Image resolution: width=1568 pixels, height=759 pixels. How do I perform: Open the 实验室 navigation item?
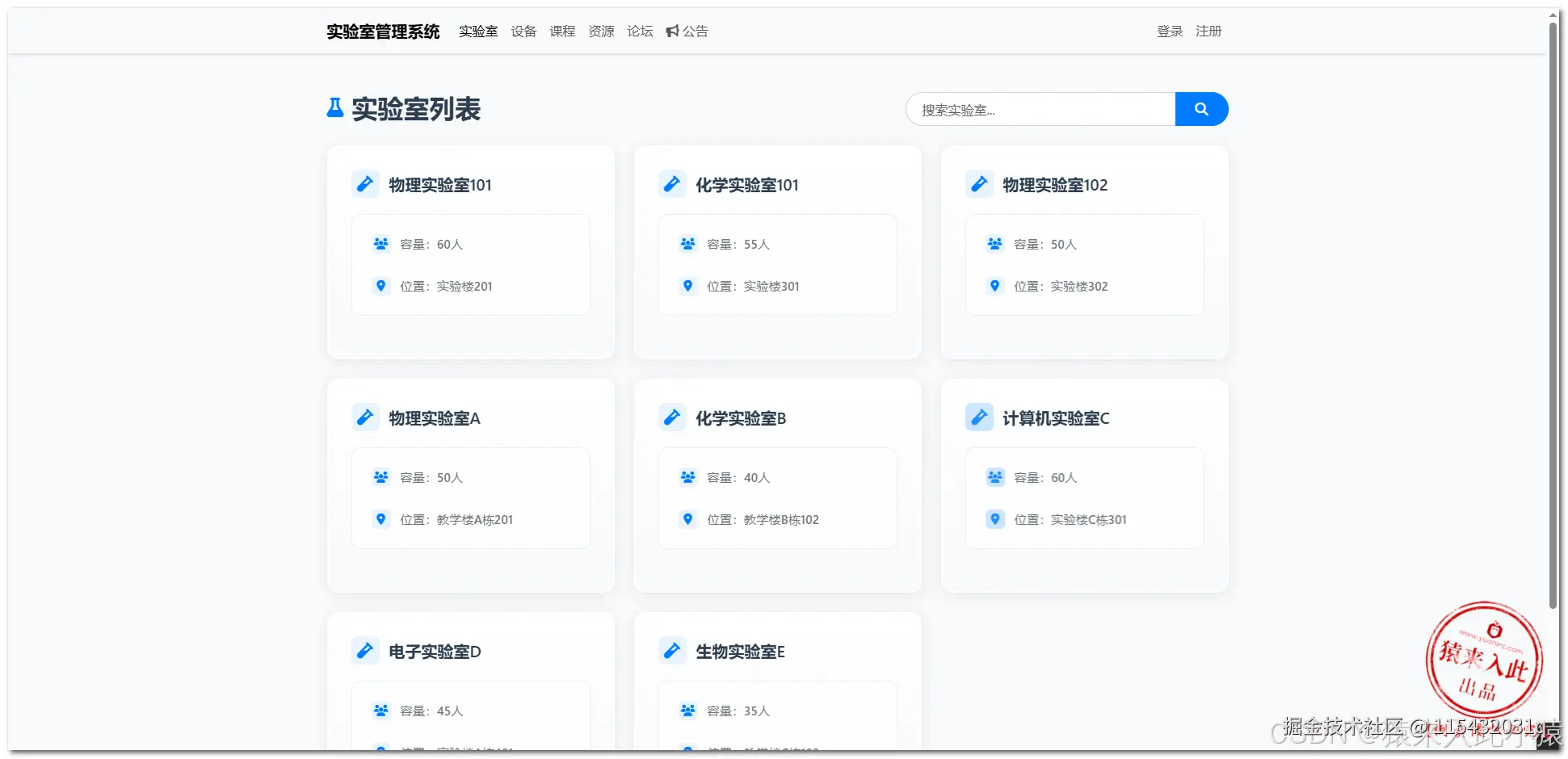tap(478, 31)
